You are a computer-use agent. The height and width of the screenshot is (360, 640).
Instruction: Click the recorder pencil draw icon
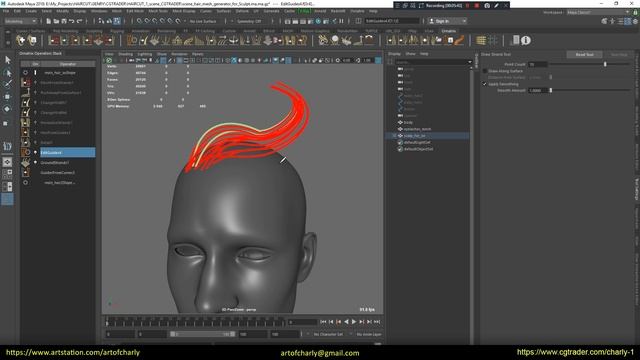pos(496,5)
